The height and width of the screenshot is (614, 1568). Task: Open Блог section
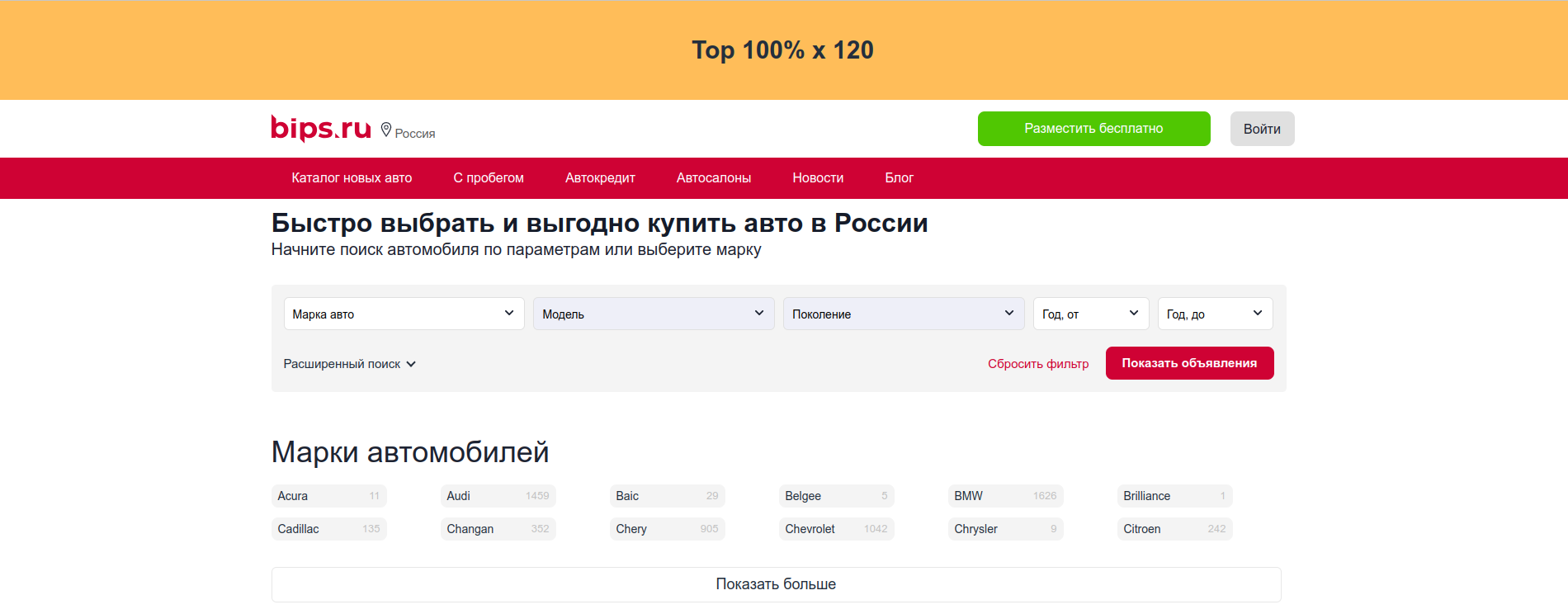[x=900, y=178]
